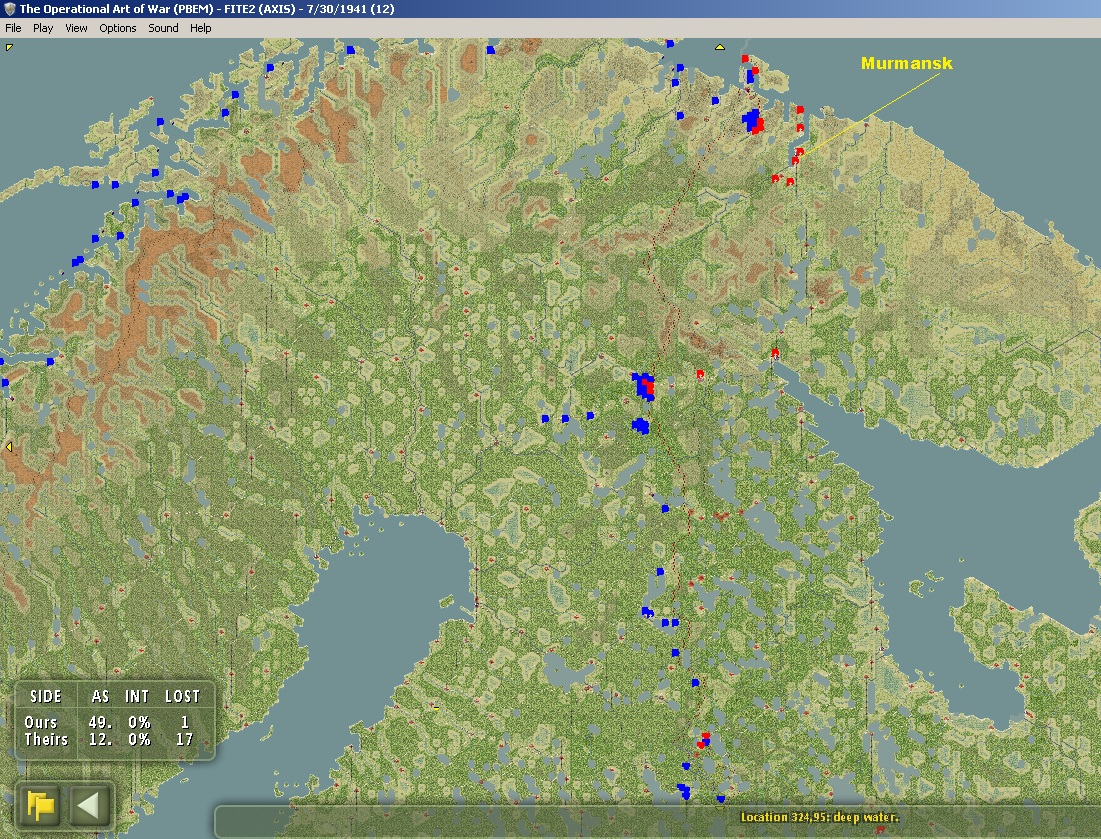The width and height of the screenshot is (1101, 839).
Task: Click the 'Ours' row label
Action: tap(41, 722)
